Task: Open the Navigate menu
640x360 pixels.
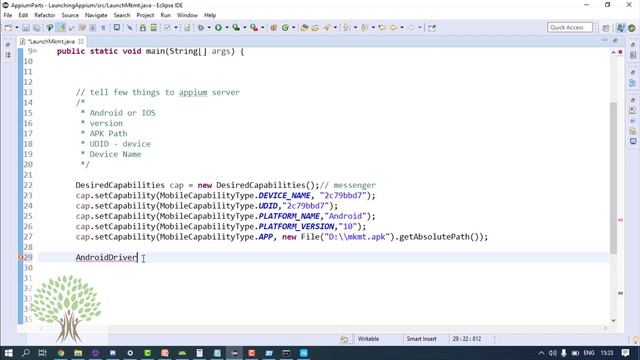Action: pyautogui.click(x=96, y=15)
